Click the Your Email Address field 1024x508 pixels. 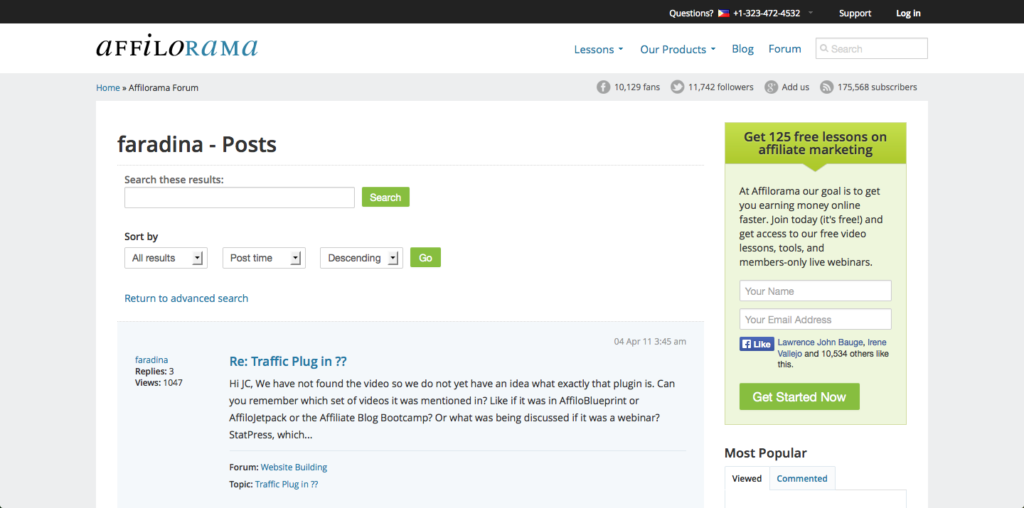(815, 319)
